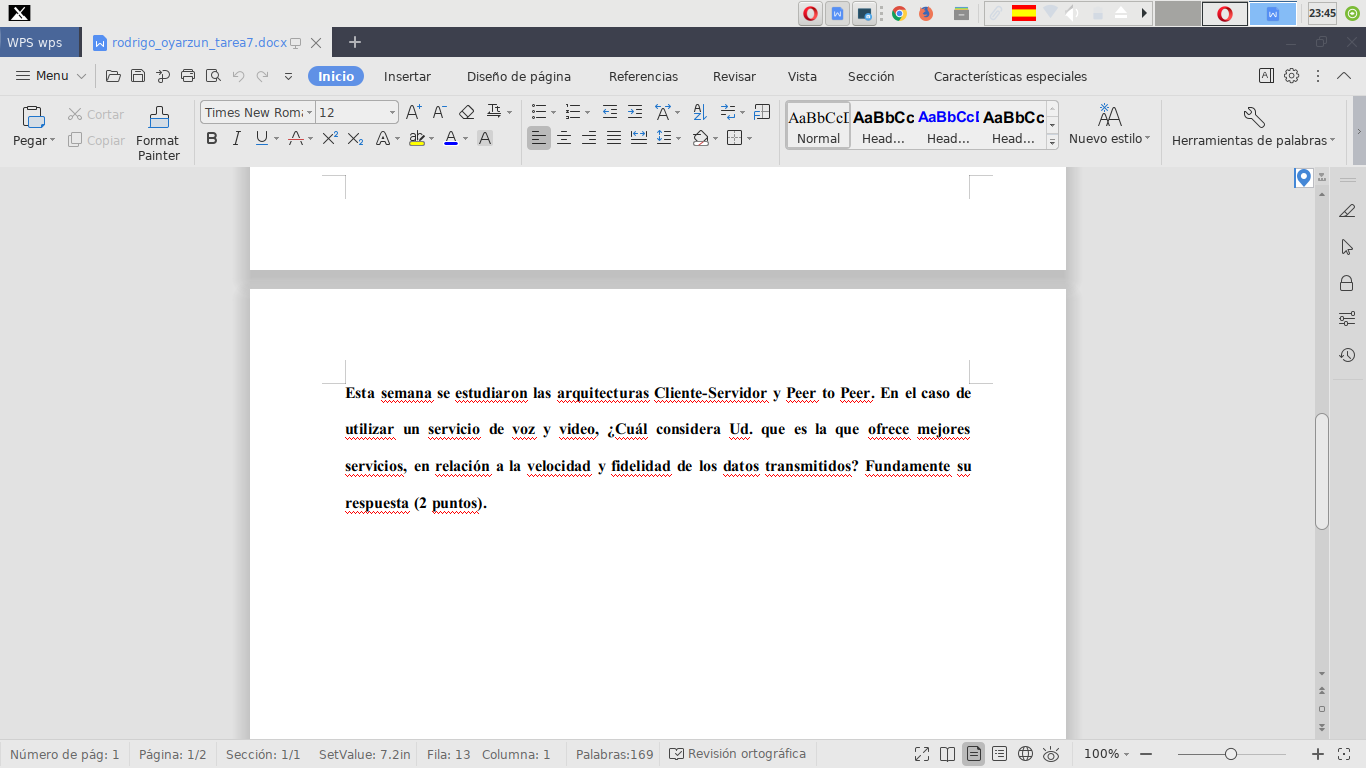The width and height of the screenshot is (1366, 768).
Task: Undo the last action
Action: [x=238, y=76]
